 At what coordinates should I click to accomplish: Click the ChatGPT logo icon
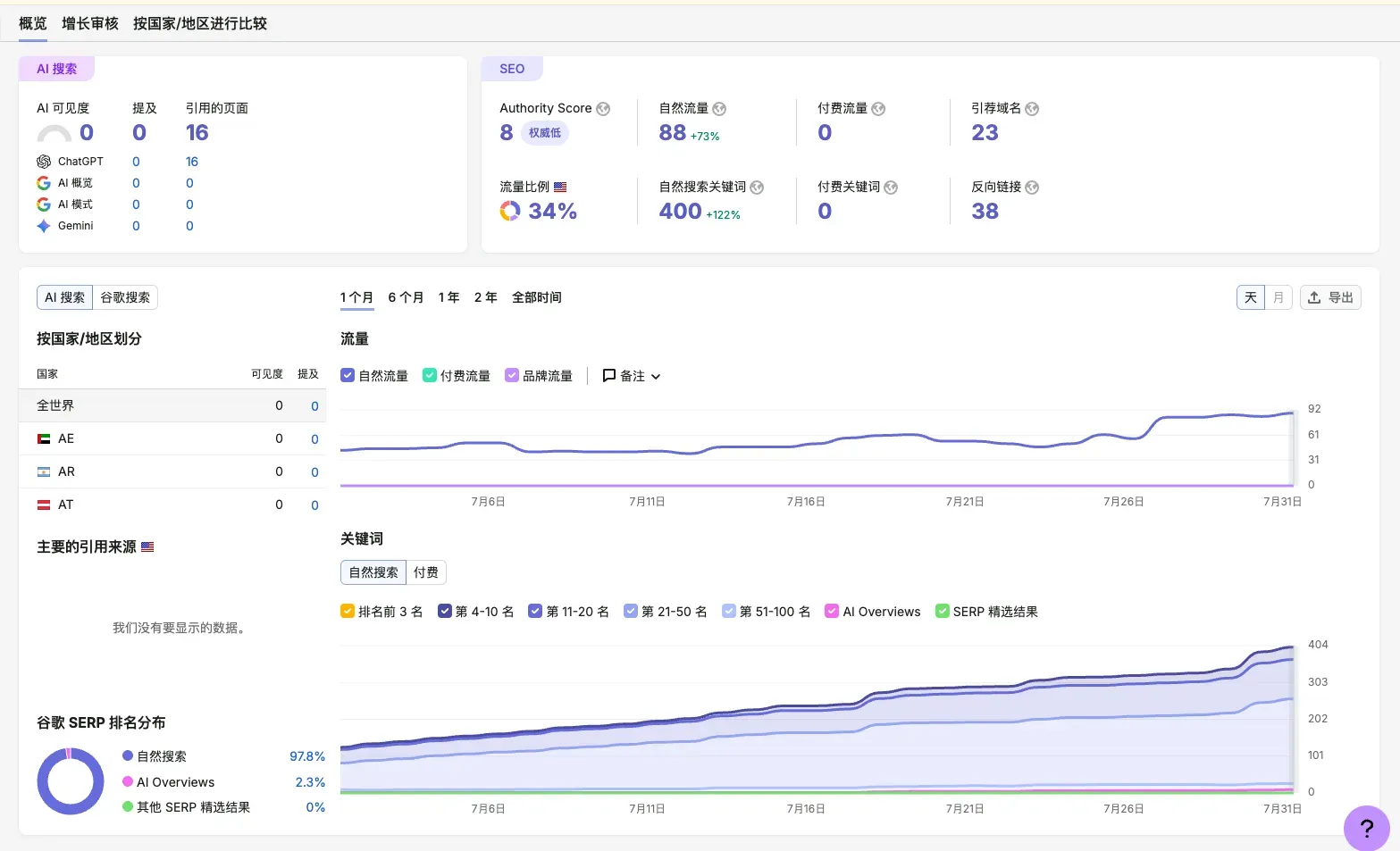click(x=44, y=162)
